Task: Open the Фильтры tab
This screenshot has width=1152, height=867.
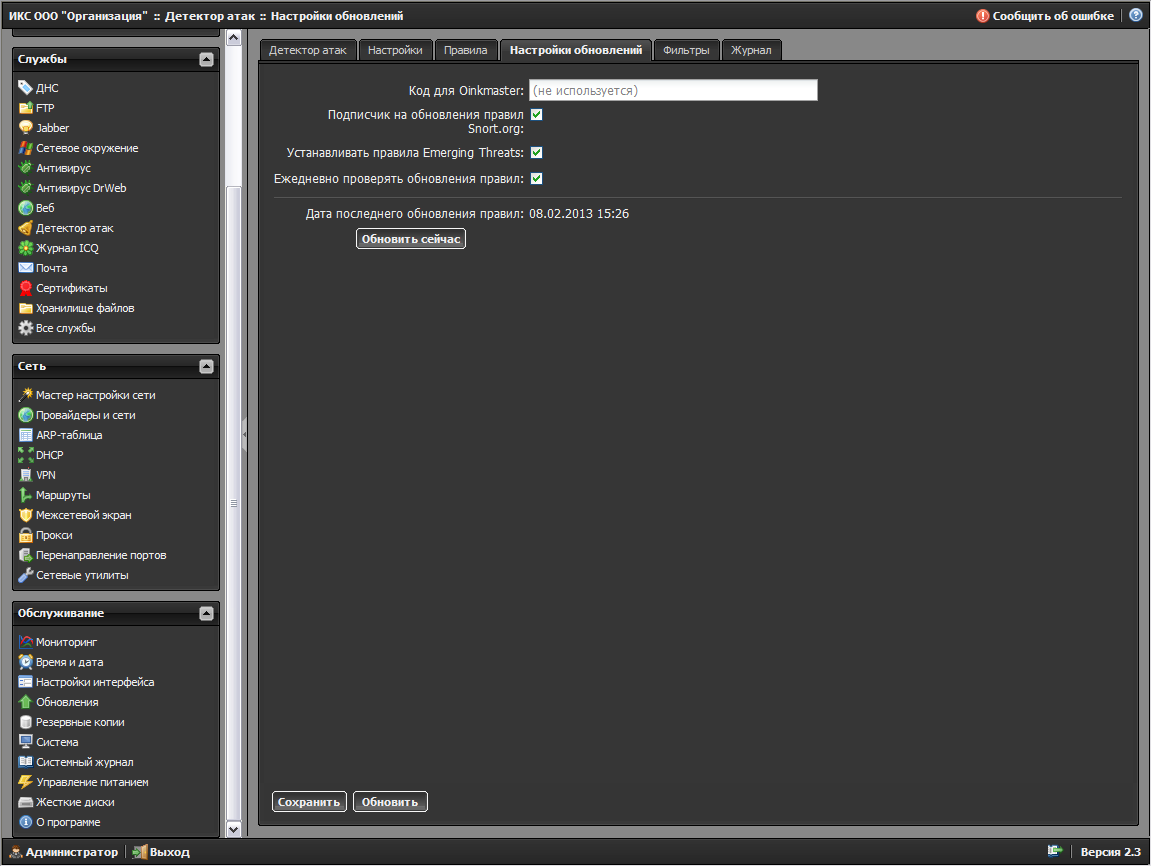Action: point(686,50)
